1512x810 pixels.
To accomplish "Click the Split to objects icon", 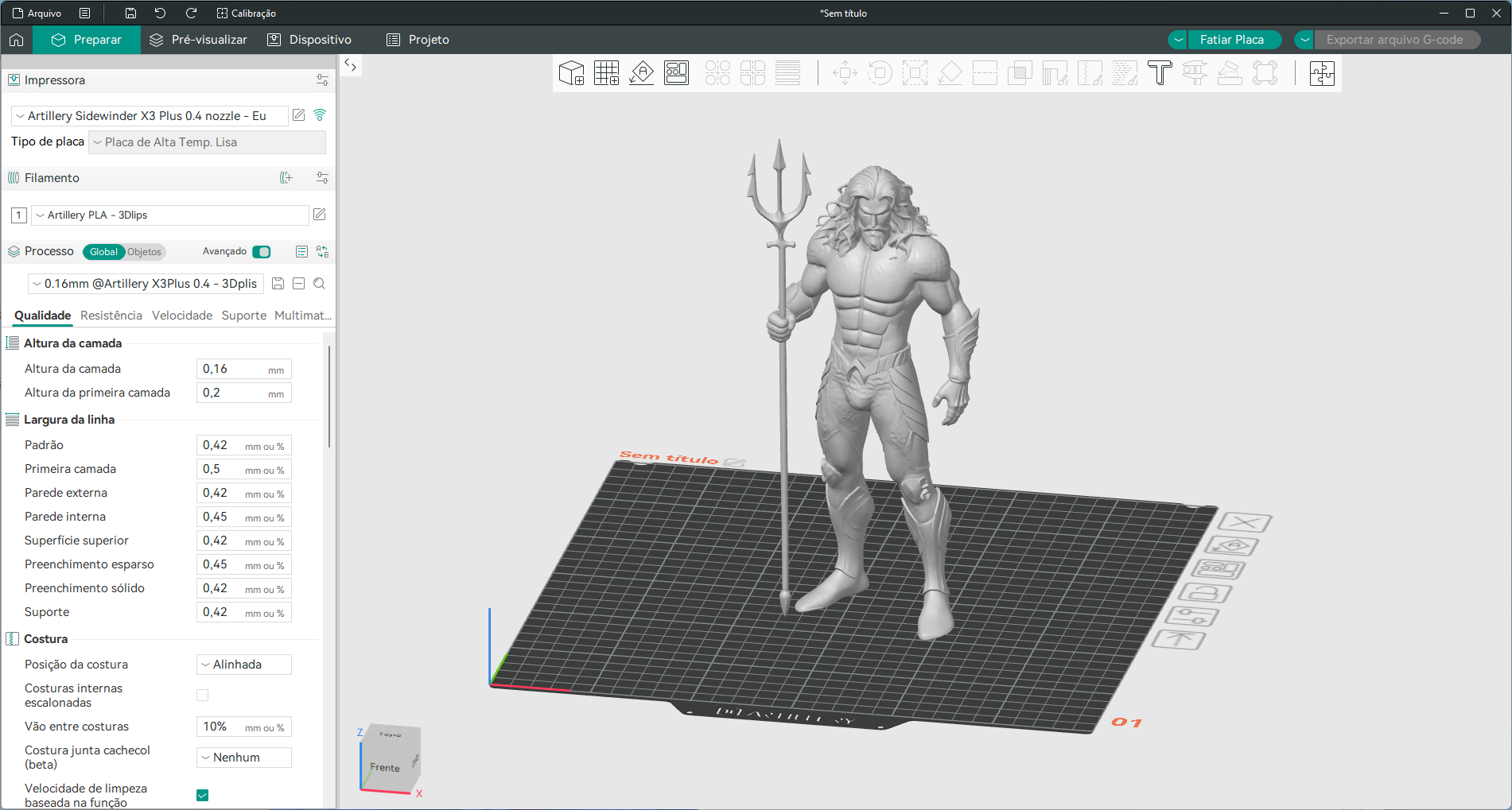I will [717, 73].
